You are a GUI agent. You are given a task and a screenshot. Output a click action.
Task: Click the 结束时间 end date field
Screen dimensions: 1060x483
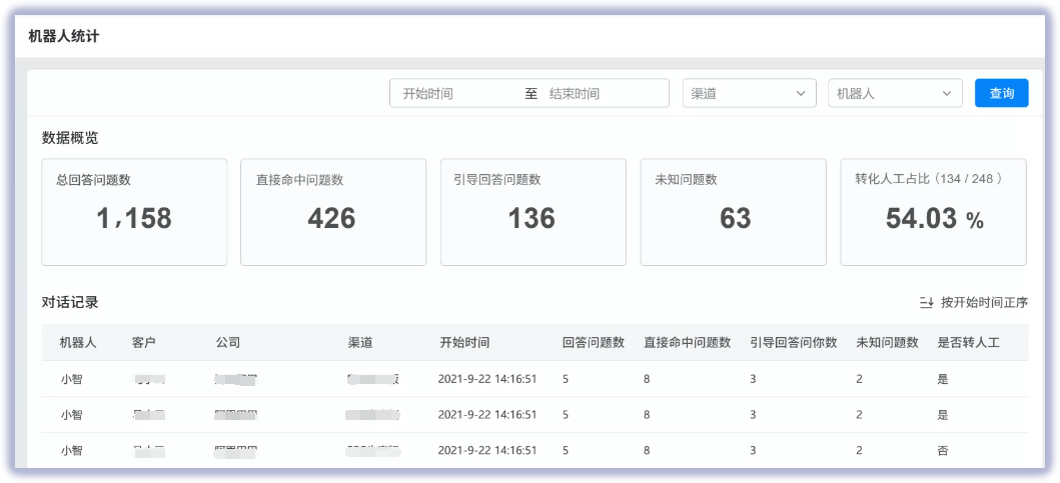[x=600, y=93]
